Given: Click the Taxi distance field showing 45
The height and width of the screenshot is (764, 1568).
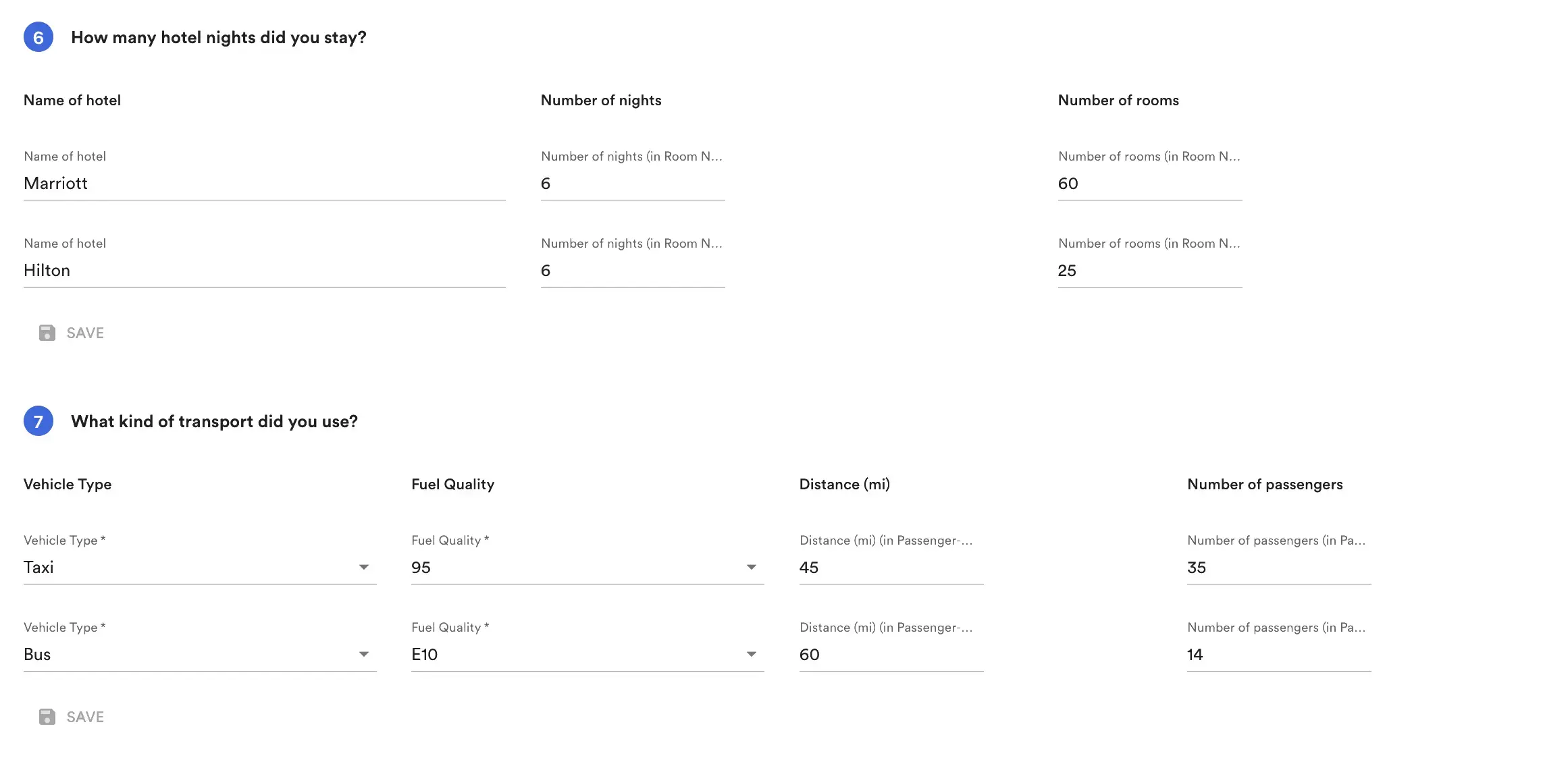Looking at the screenshot, I should 890,567.
